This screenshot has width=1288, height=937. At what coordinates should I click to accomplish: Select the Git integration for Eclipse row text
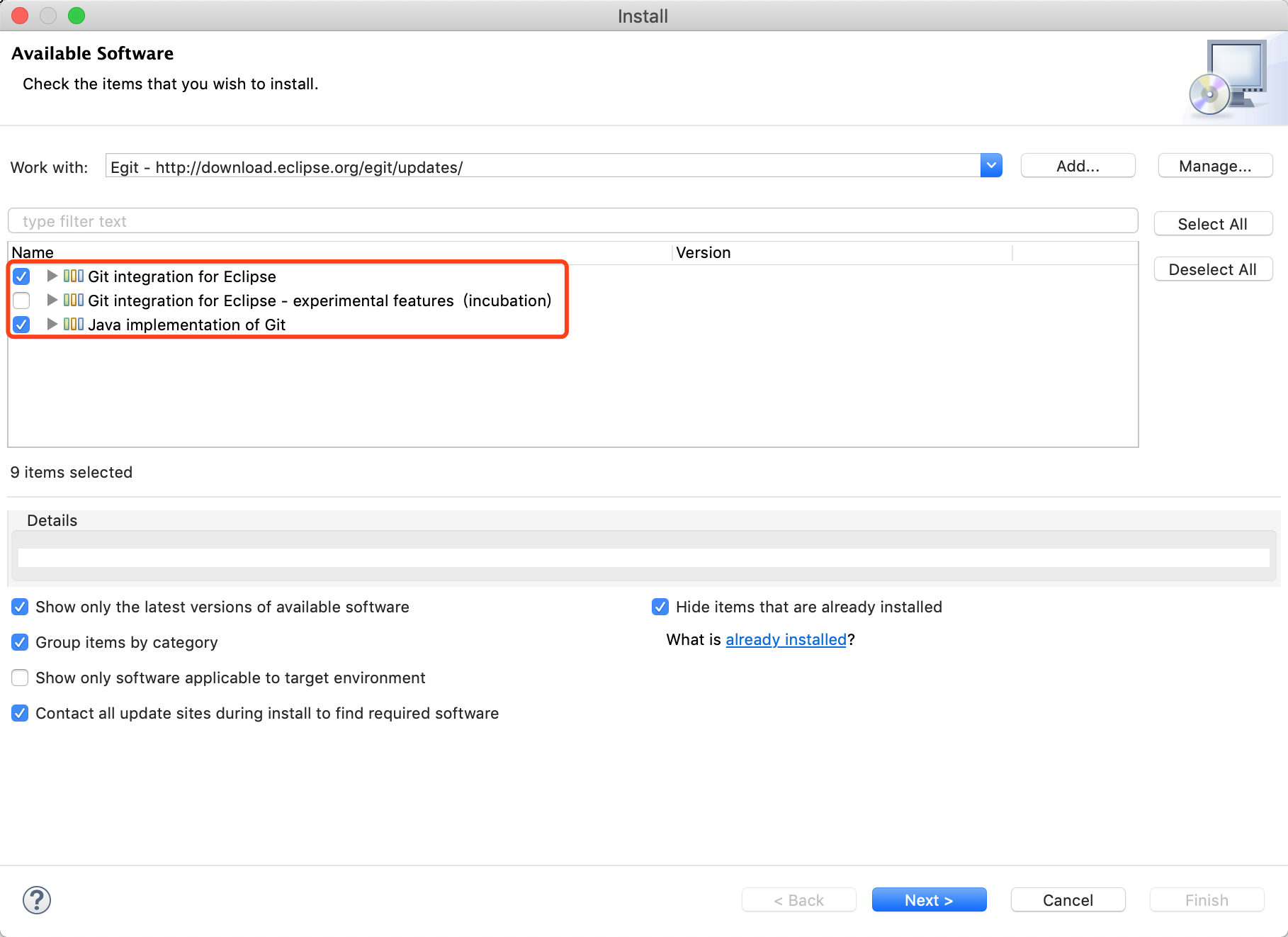[x=182, y=276]
